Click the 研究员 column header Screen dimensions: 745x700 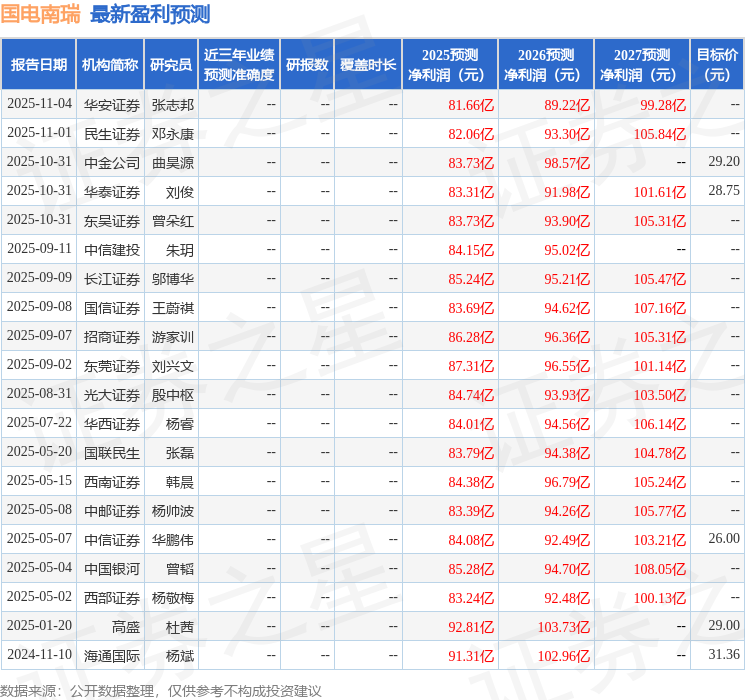pyautogui.click(x=171, y=65)
